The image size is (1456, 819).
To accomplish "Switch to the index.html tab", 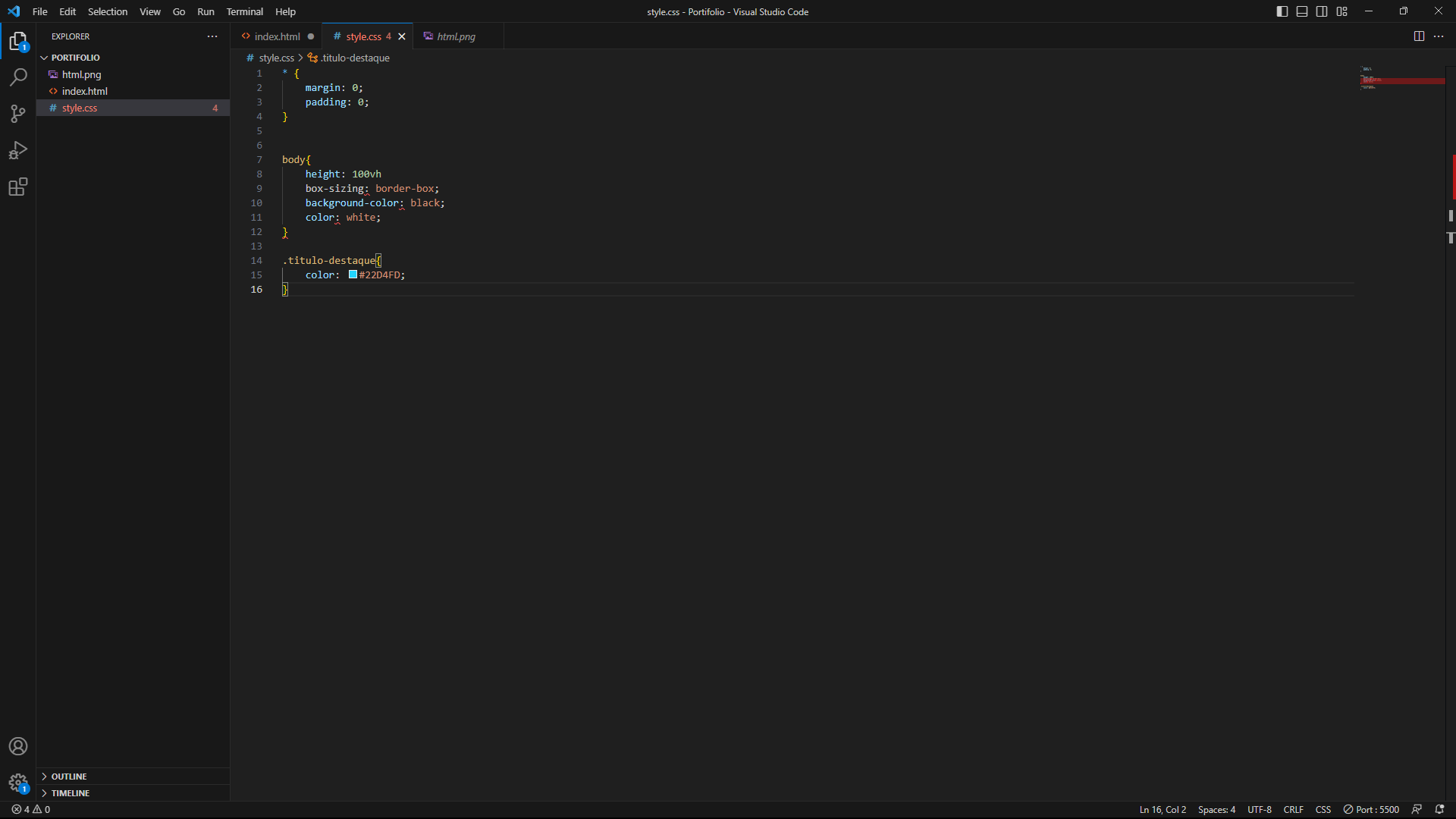I will [277, 36].
